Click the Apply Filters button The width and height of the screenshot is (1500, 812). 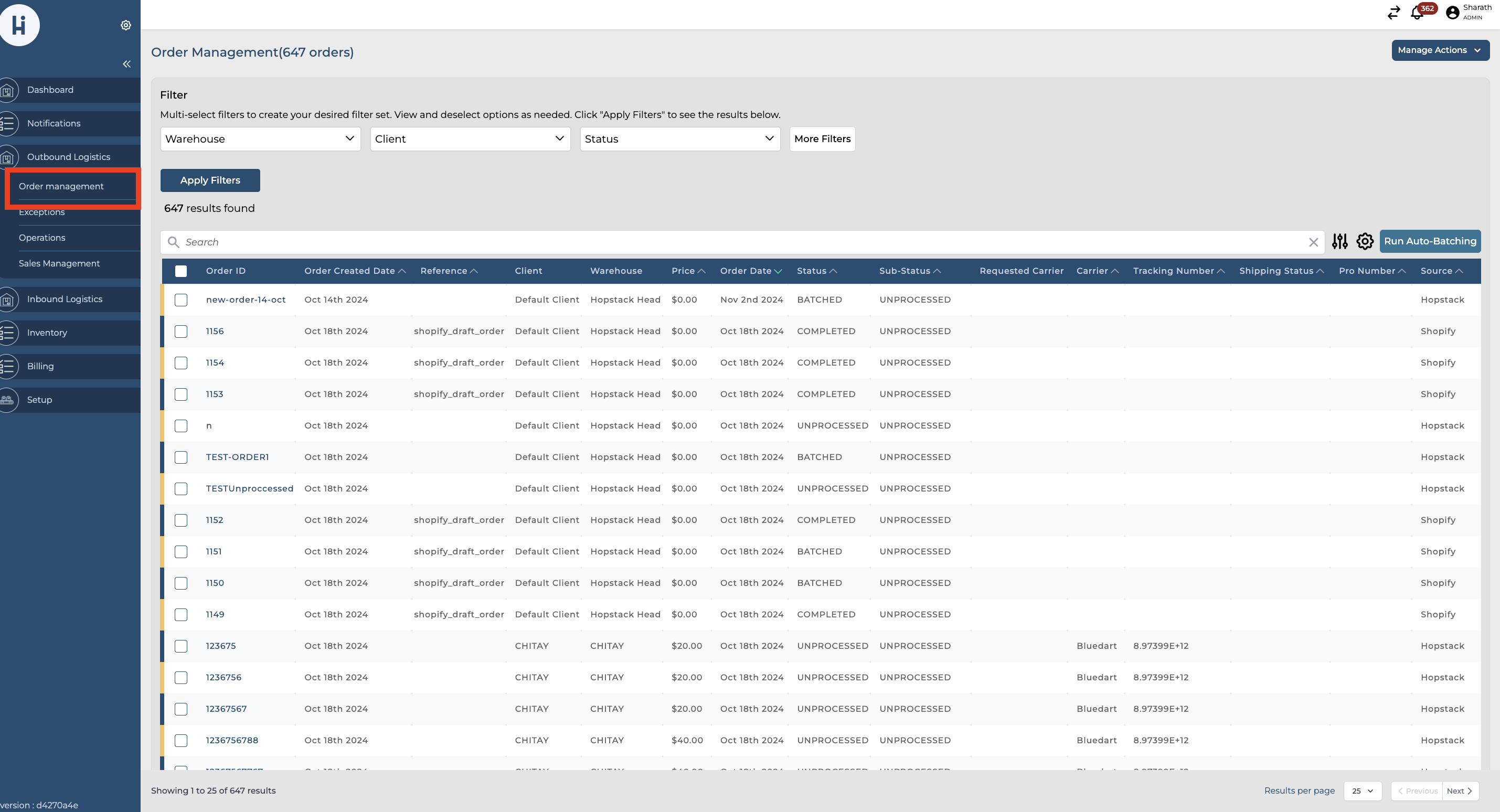[x=210, y=180]
